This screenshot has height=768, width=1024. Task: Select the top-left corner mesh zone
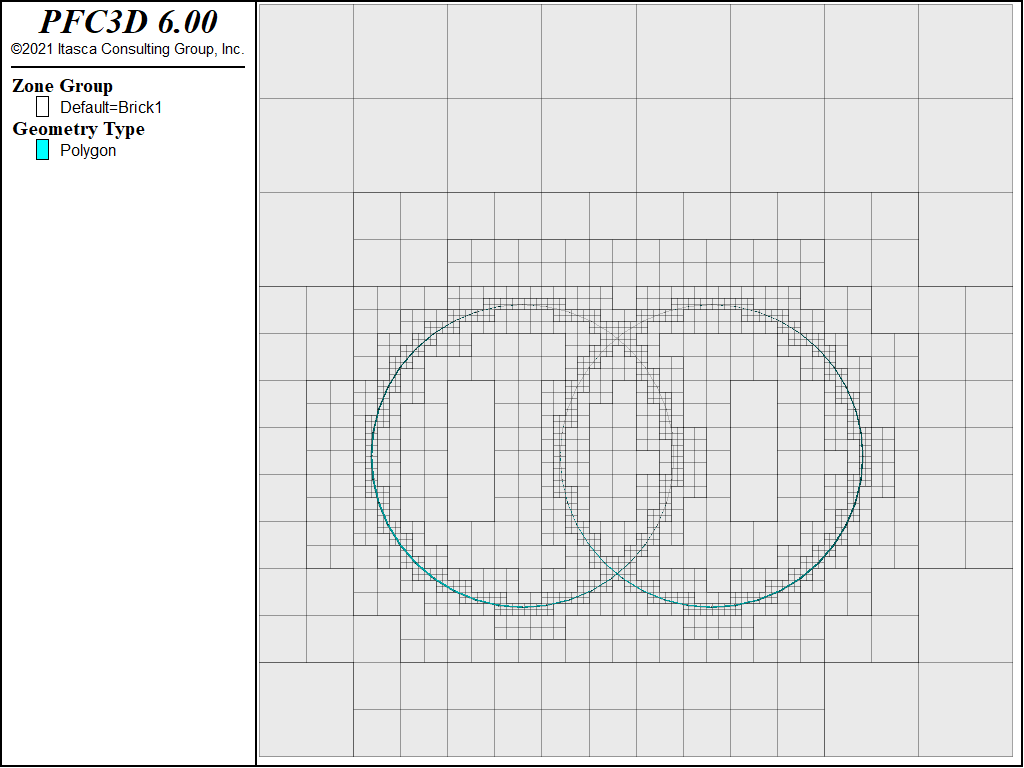point(306,52)
